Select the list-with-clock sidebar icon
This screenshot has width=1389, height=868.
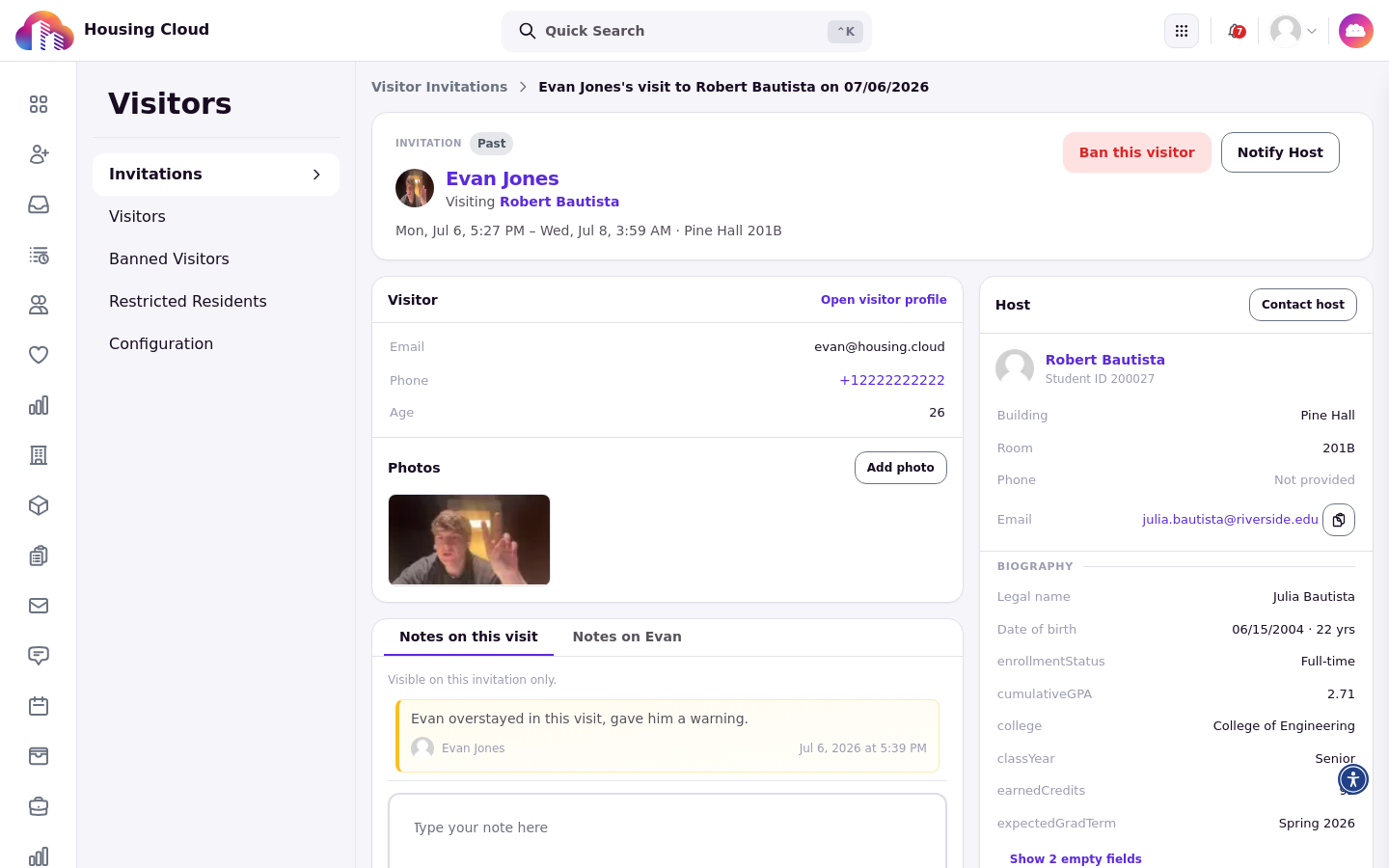tap(39, 255)
